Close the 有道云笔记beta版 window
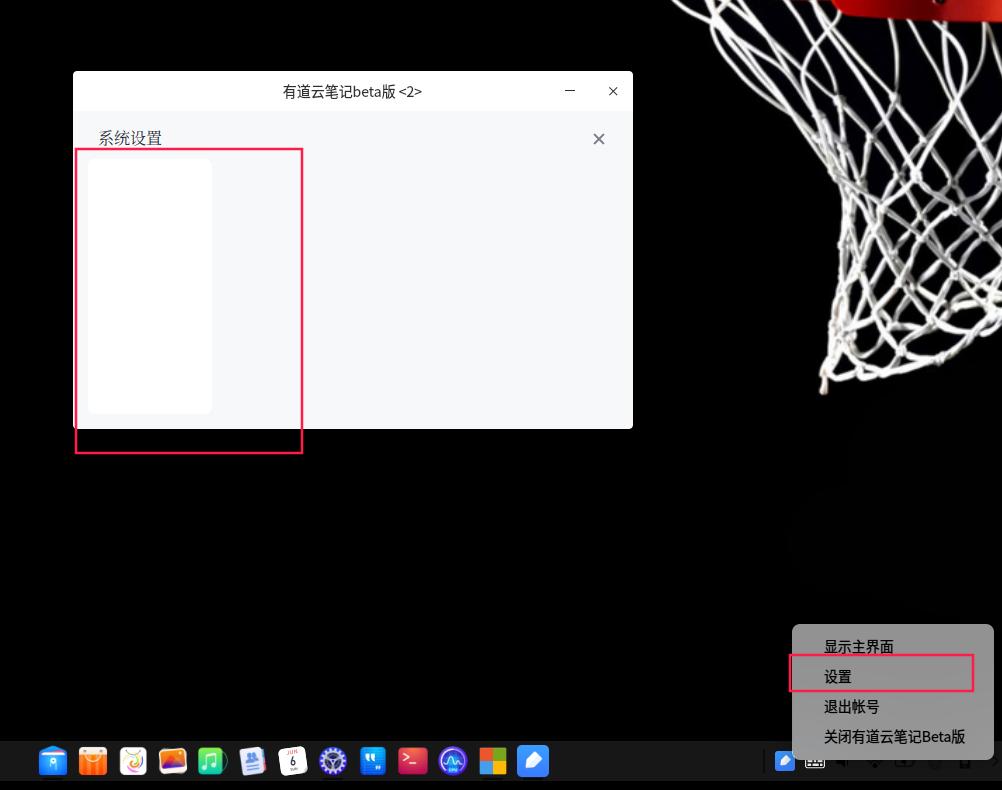1002x790 pixels. click(613, 91)
